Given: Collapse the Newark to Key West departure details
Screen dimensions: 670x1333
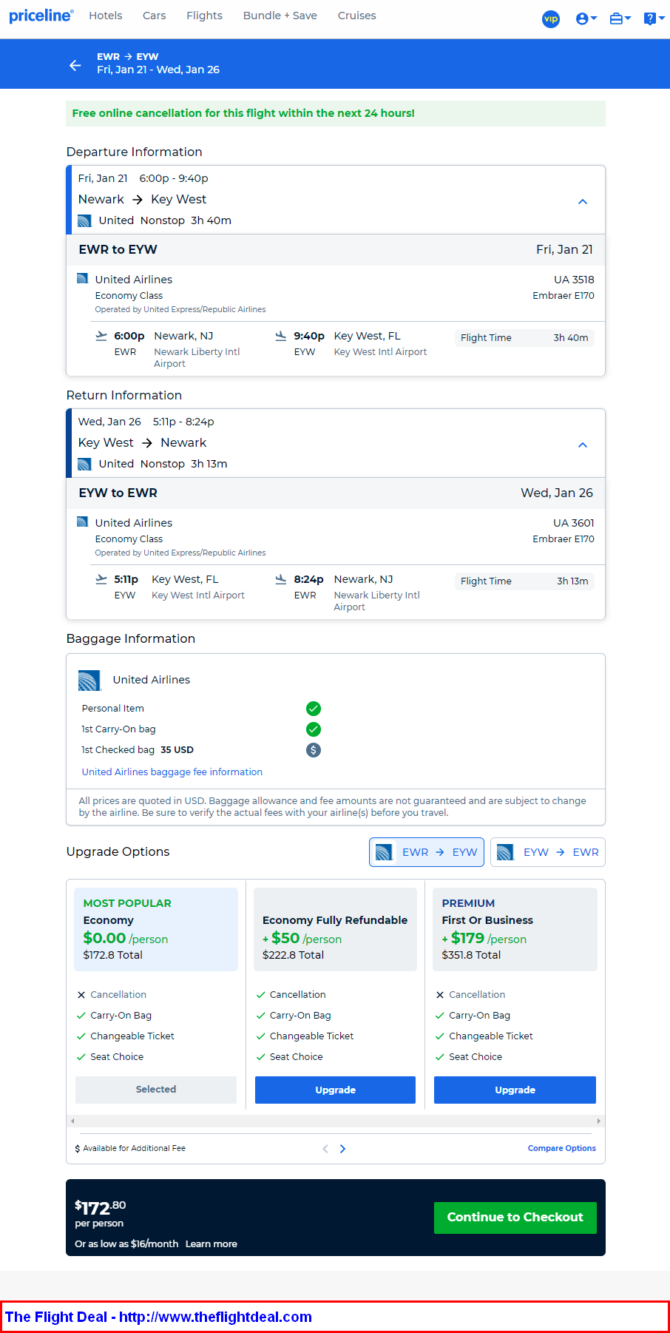Looking at the screenshot, I should [583, 201].
